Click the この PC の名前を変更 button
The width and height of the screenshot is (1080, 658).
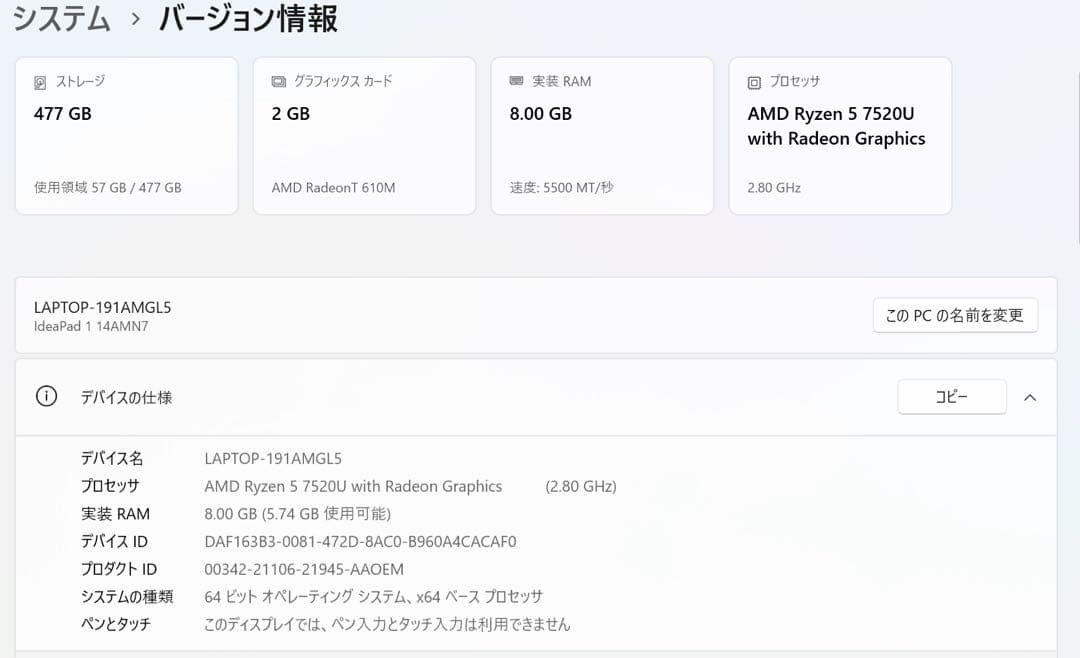point(955,315)
